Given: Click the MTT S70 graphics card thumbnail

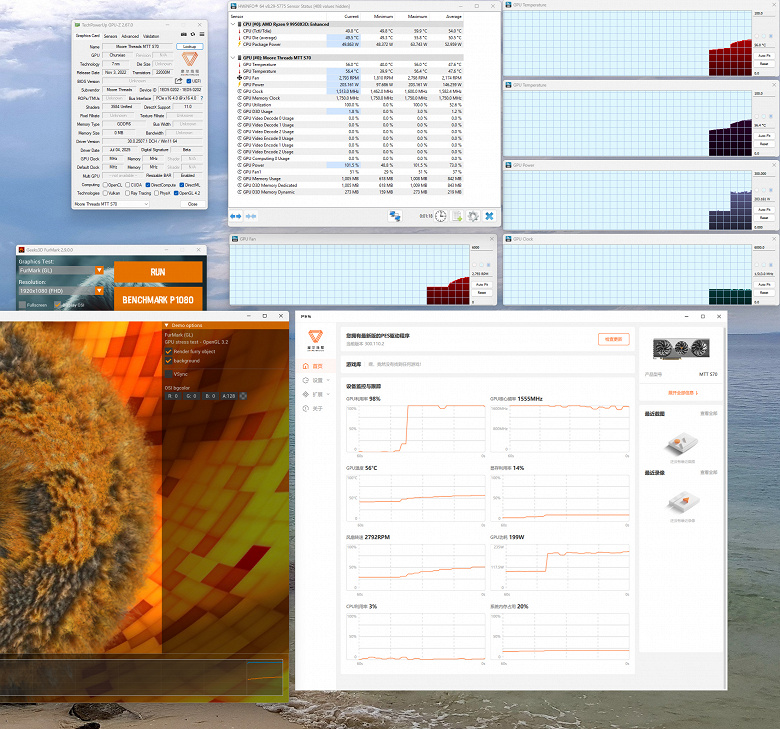Looking at the screenshot, I should pyautogui.click(x=681, y=348).
